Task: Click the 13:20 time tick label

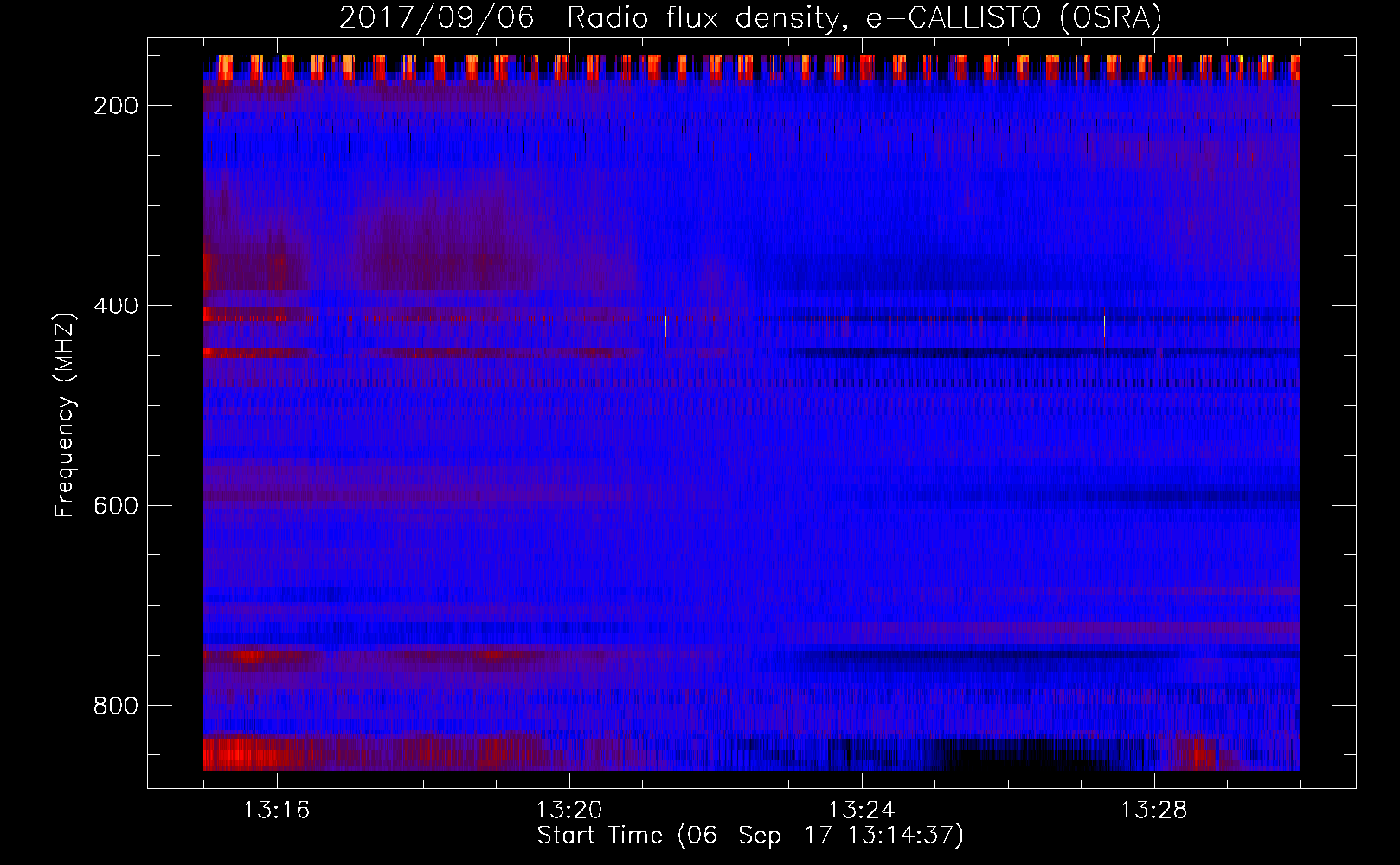Action: (568, 810)
